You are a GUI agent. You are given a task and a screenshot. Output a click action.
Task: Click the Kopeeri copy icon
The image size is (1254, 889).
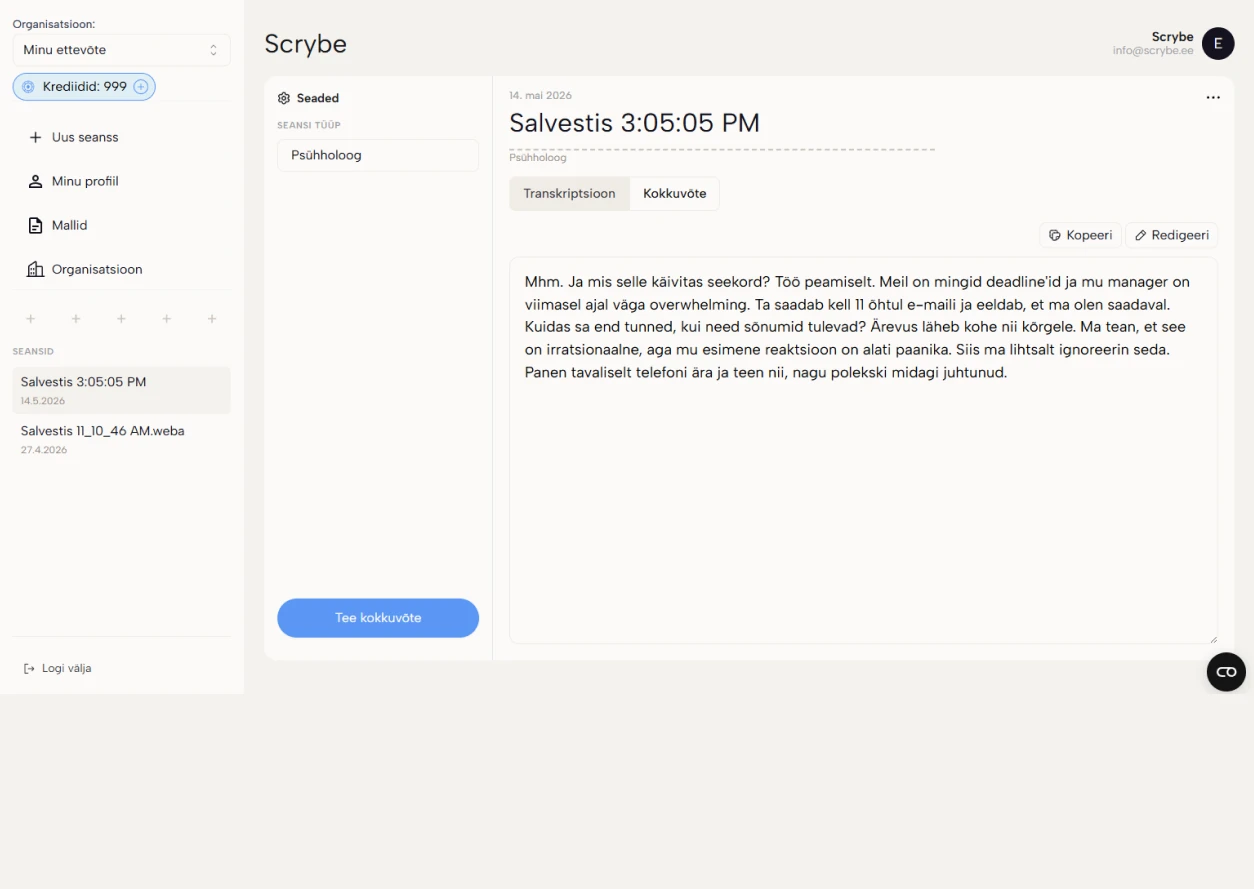pyautogui.click(x=1054, y=235)
